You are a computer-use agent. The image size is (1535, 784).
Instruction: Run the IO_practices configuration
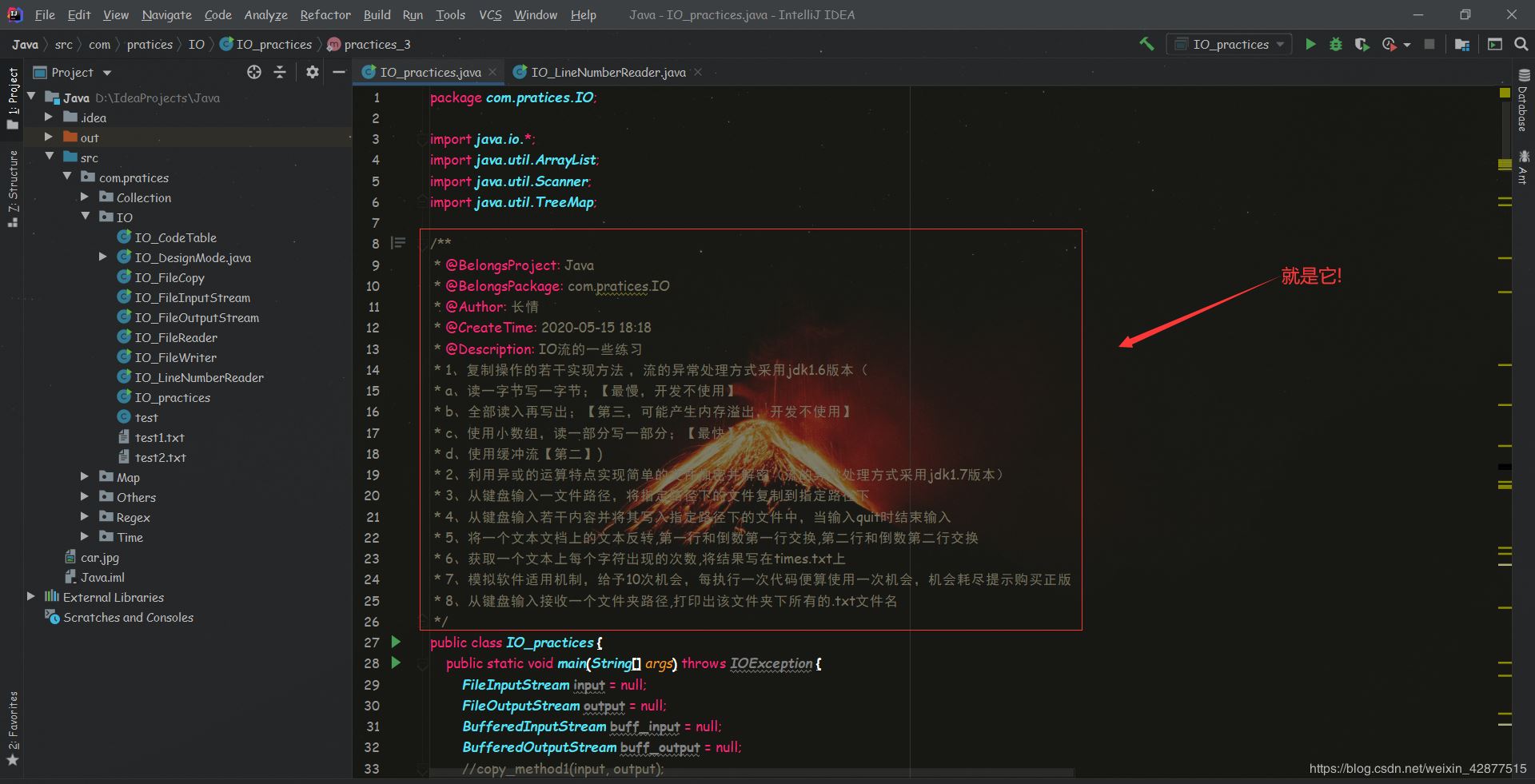(x=1310, y=44)
